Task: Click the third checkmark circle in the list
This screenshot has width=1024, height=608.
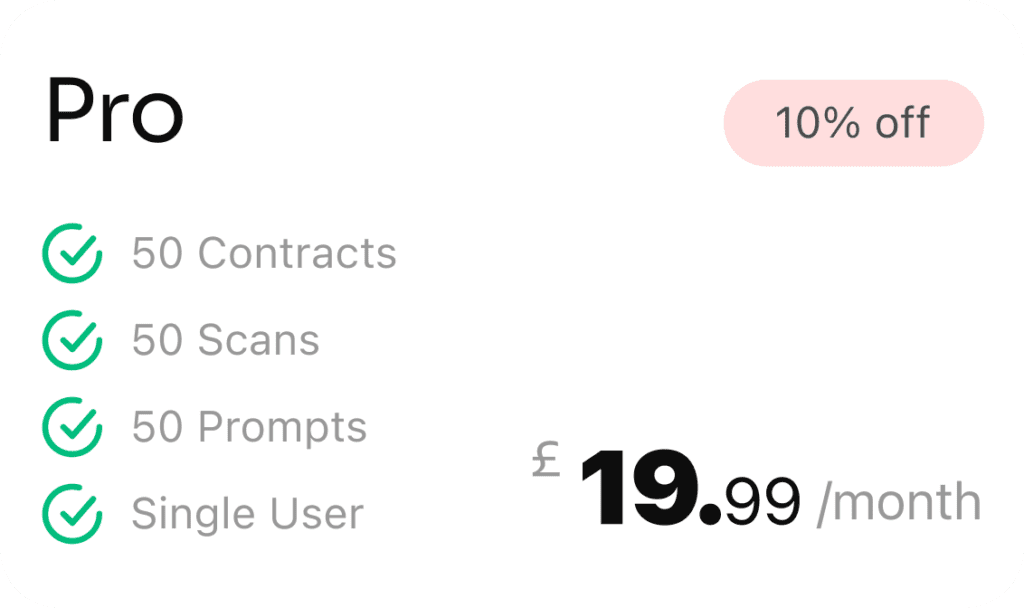Action: (71, 427)
